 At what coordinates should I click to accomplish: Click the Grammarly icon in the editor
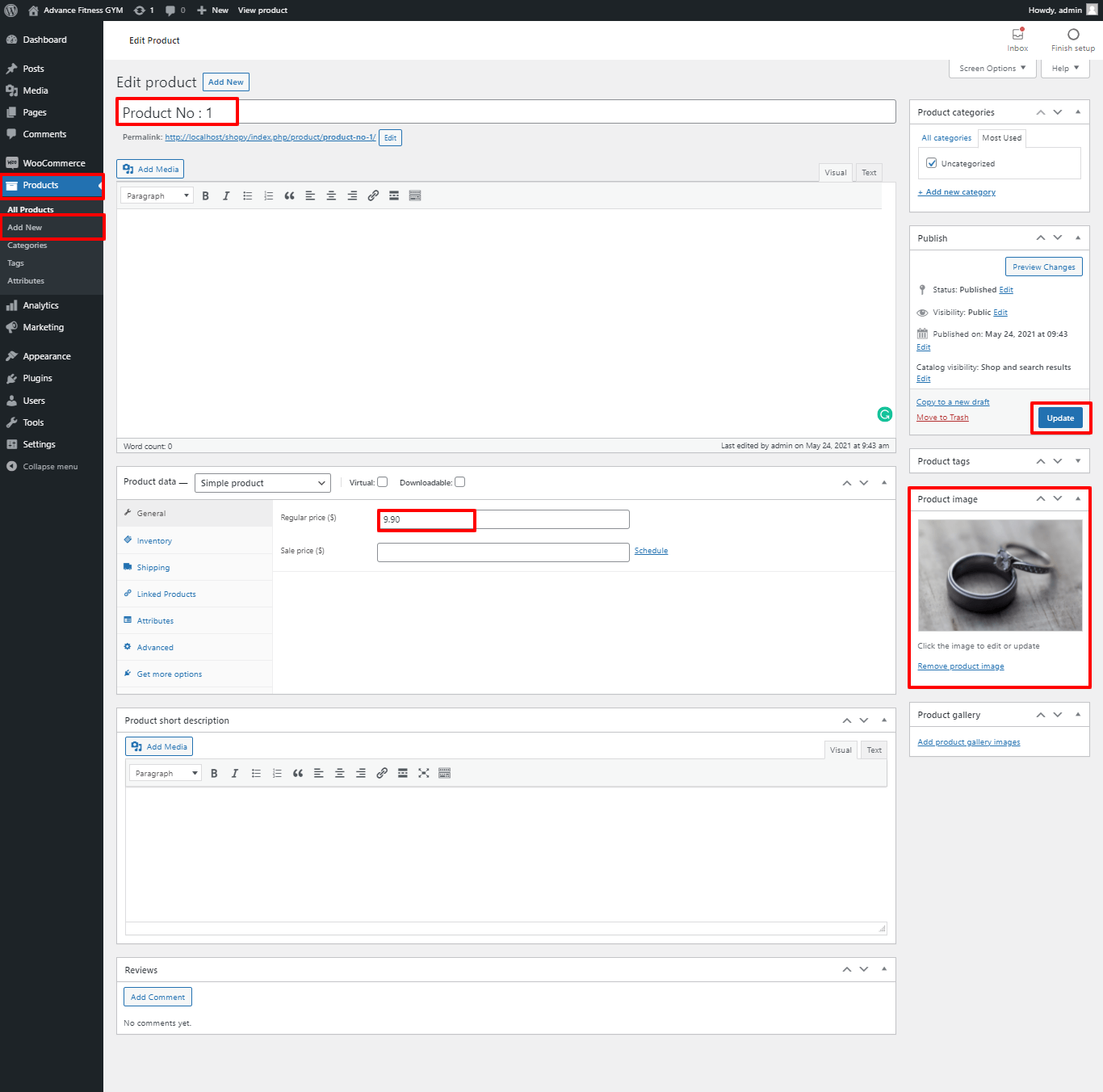pyautogui.click(x=885, y=414)
